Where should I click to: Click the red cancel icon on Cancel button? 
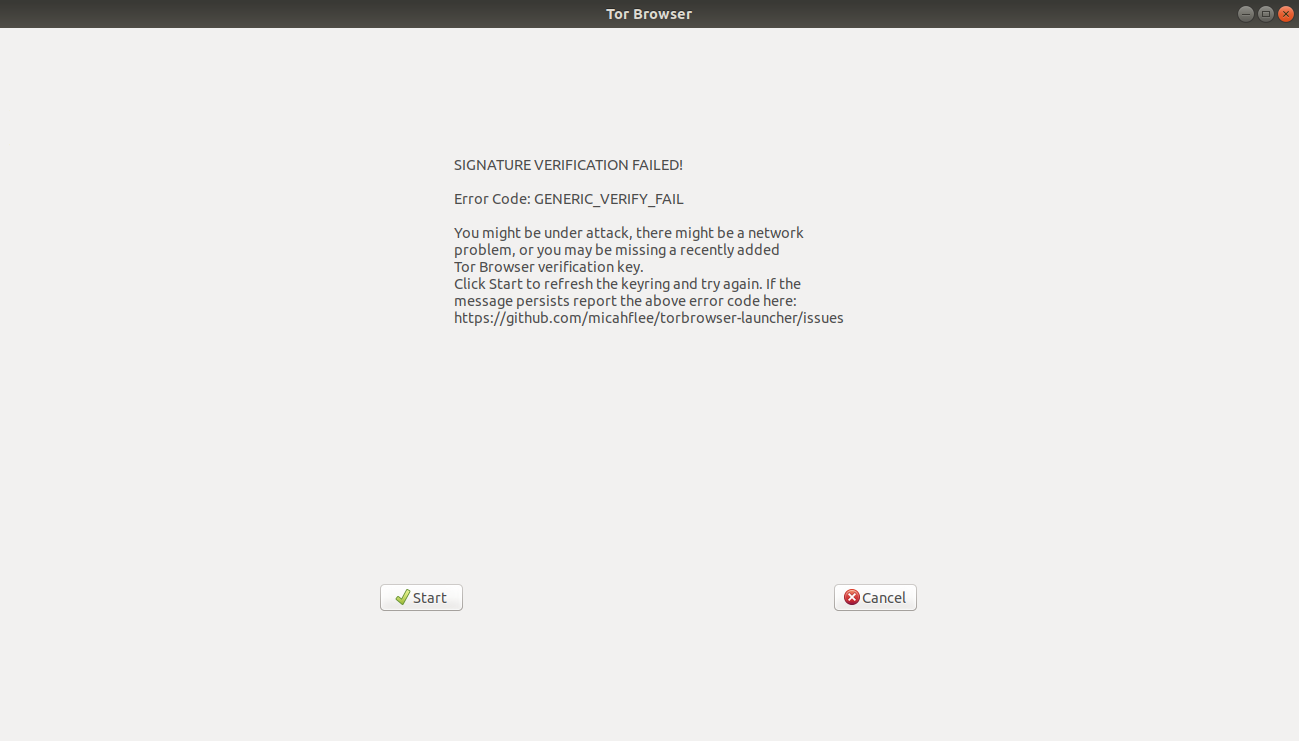(852, 597)
